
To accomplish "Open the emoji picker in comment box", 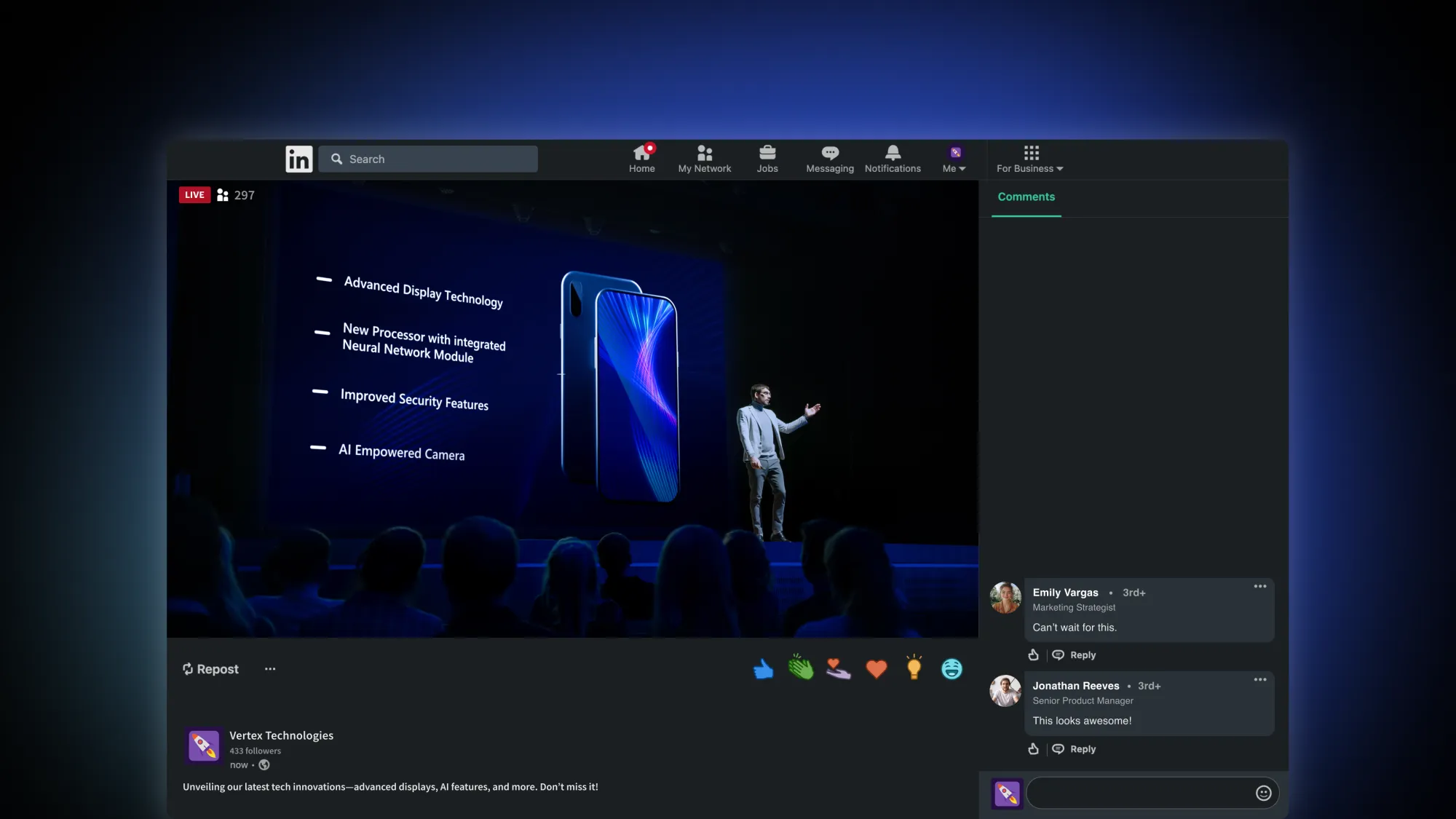I will pyautogui.click(x=1264, y=793).
